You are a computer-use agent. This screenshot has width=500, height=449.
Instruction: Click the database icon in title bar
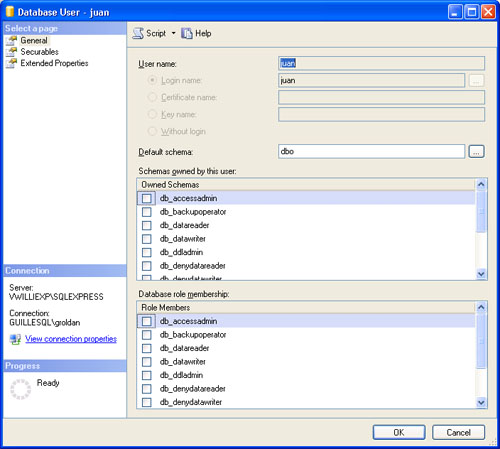point(10,12)
